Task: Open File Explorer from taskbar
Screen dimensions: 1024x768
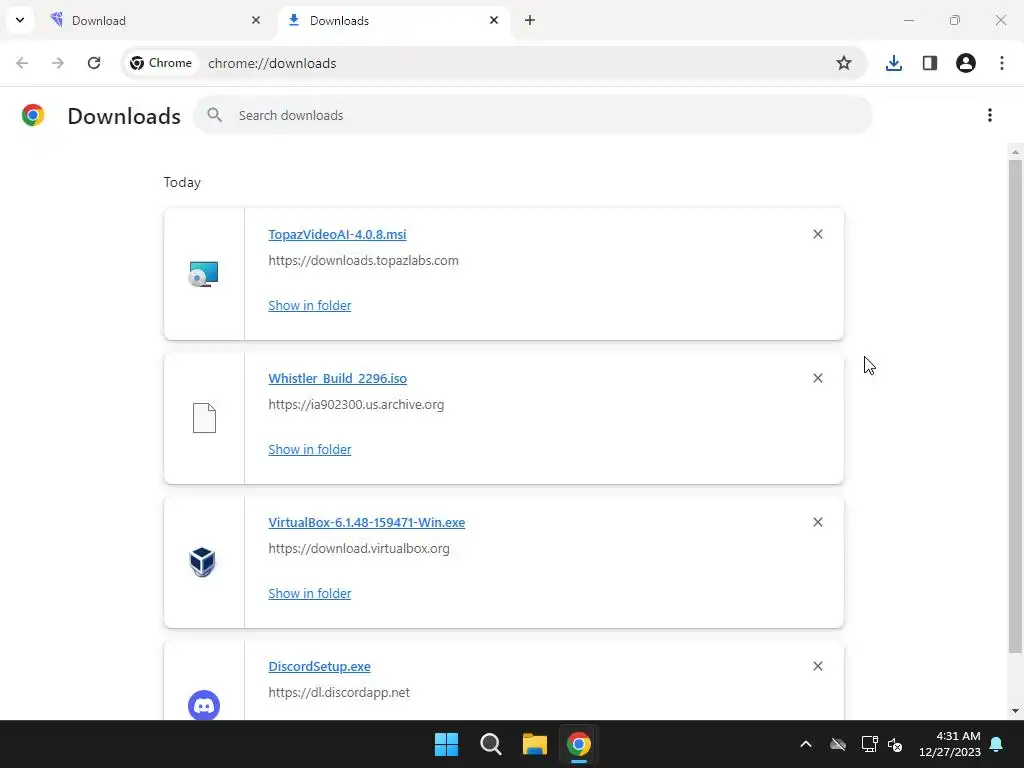Action: click(535, 744)
